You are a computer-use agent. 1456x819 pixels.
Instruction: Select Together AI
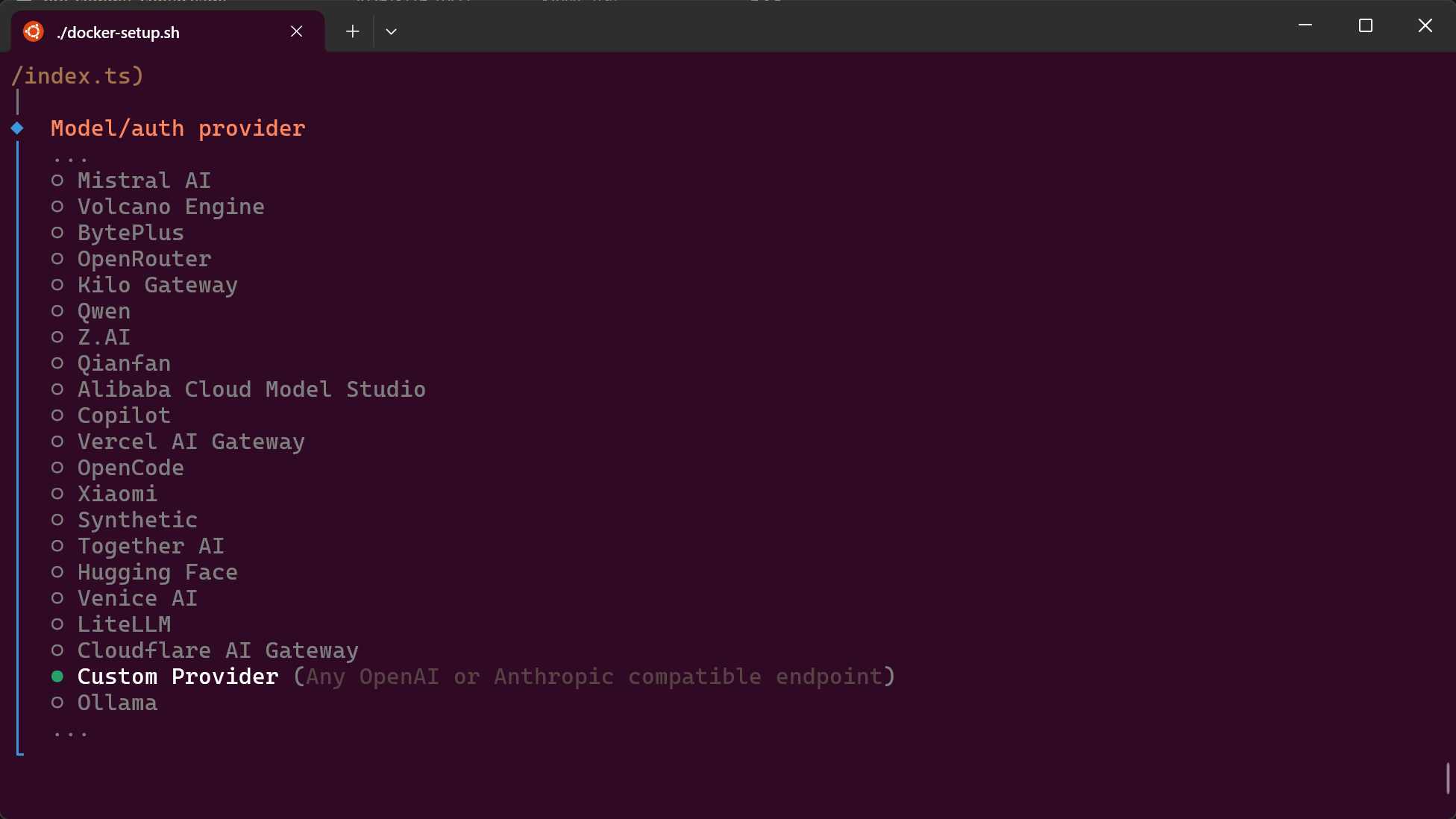coord(138,546)
